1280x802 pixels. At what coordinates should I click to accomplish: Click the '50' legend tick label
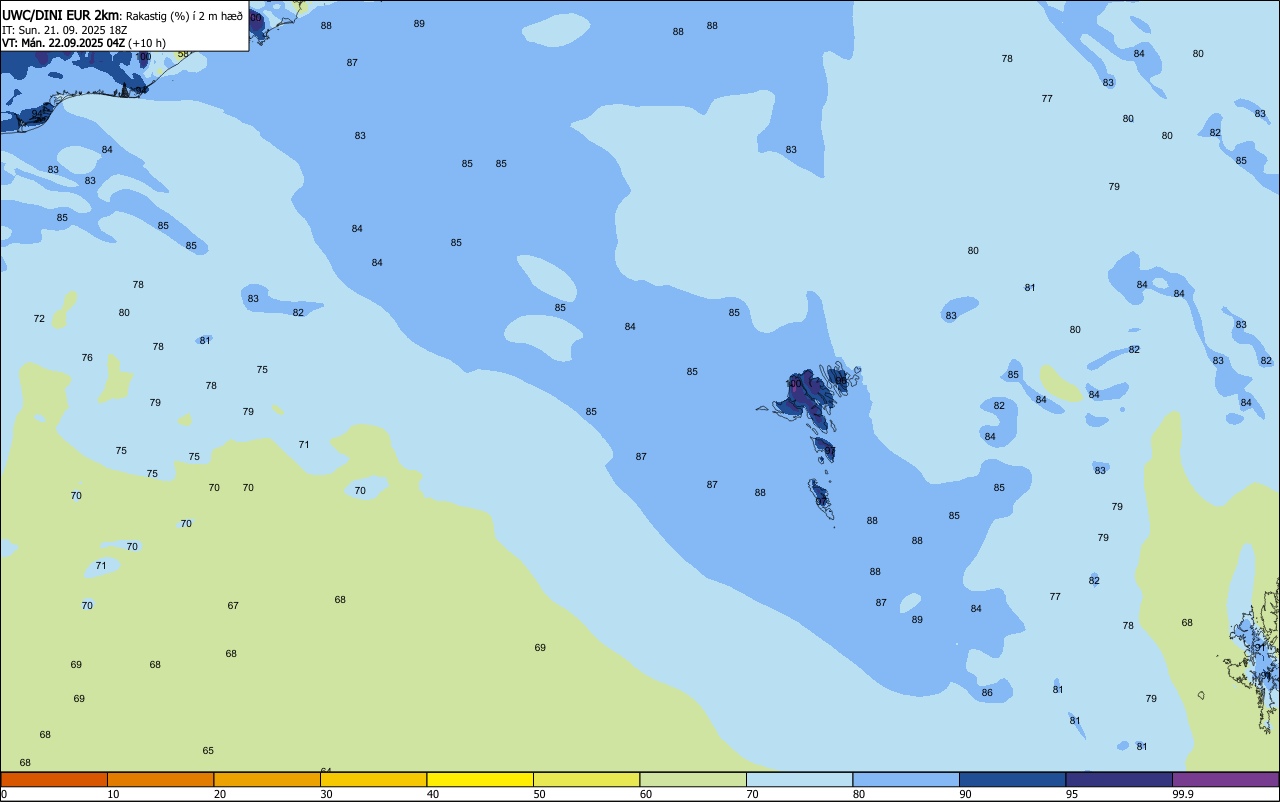coord(540,794)
